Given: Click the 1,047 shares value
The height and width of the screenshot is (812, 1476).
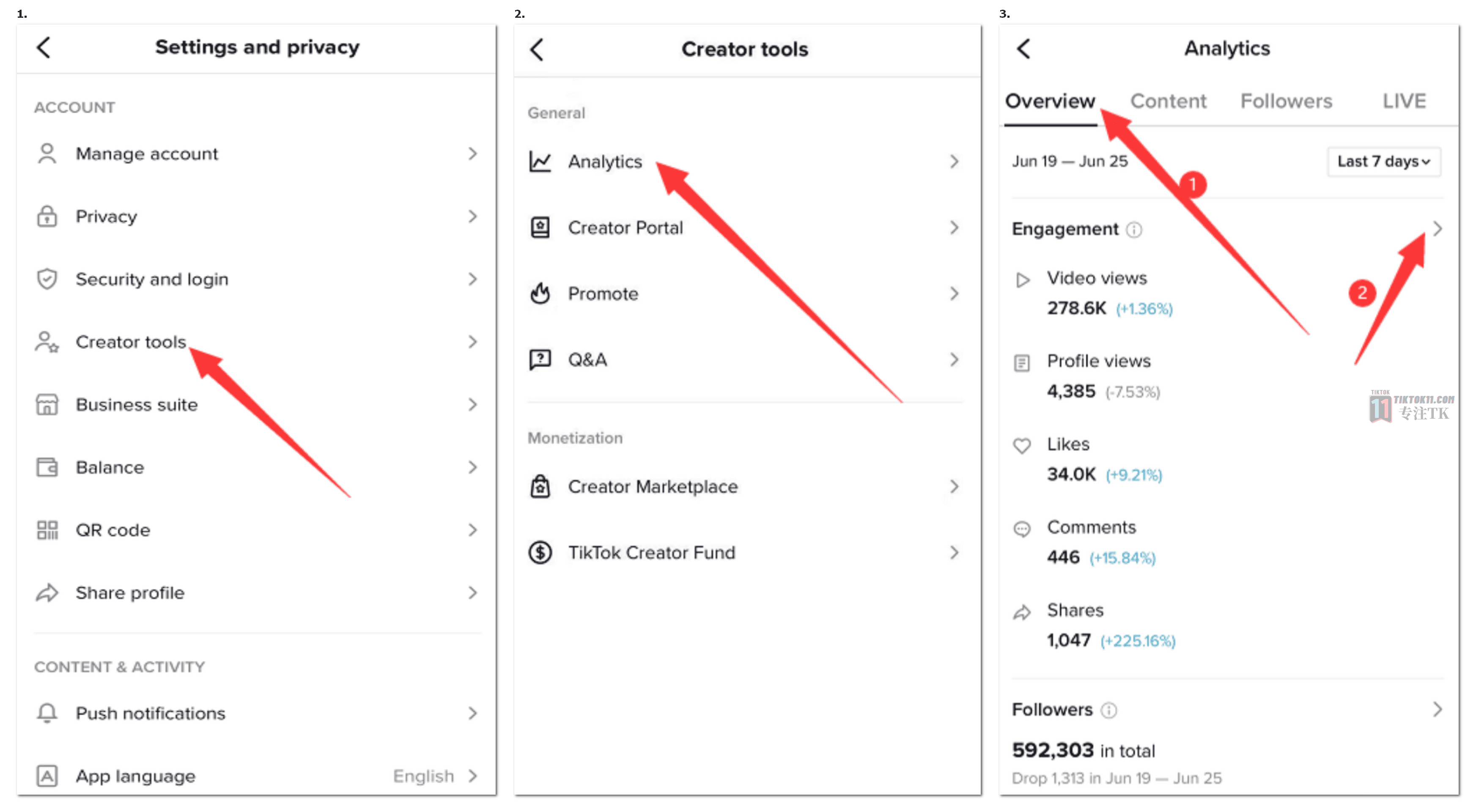Looking at the screenshot, I should click(1069, 640).
